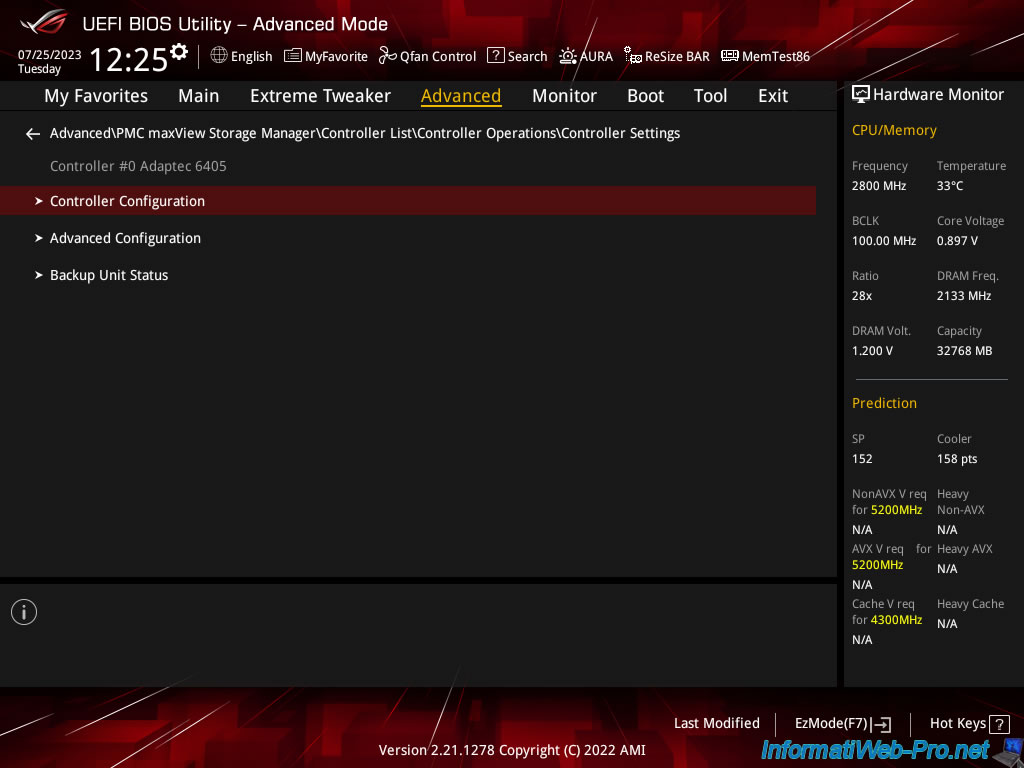Click the 28x ratio value

click(x=862, y=296)
